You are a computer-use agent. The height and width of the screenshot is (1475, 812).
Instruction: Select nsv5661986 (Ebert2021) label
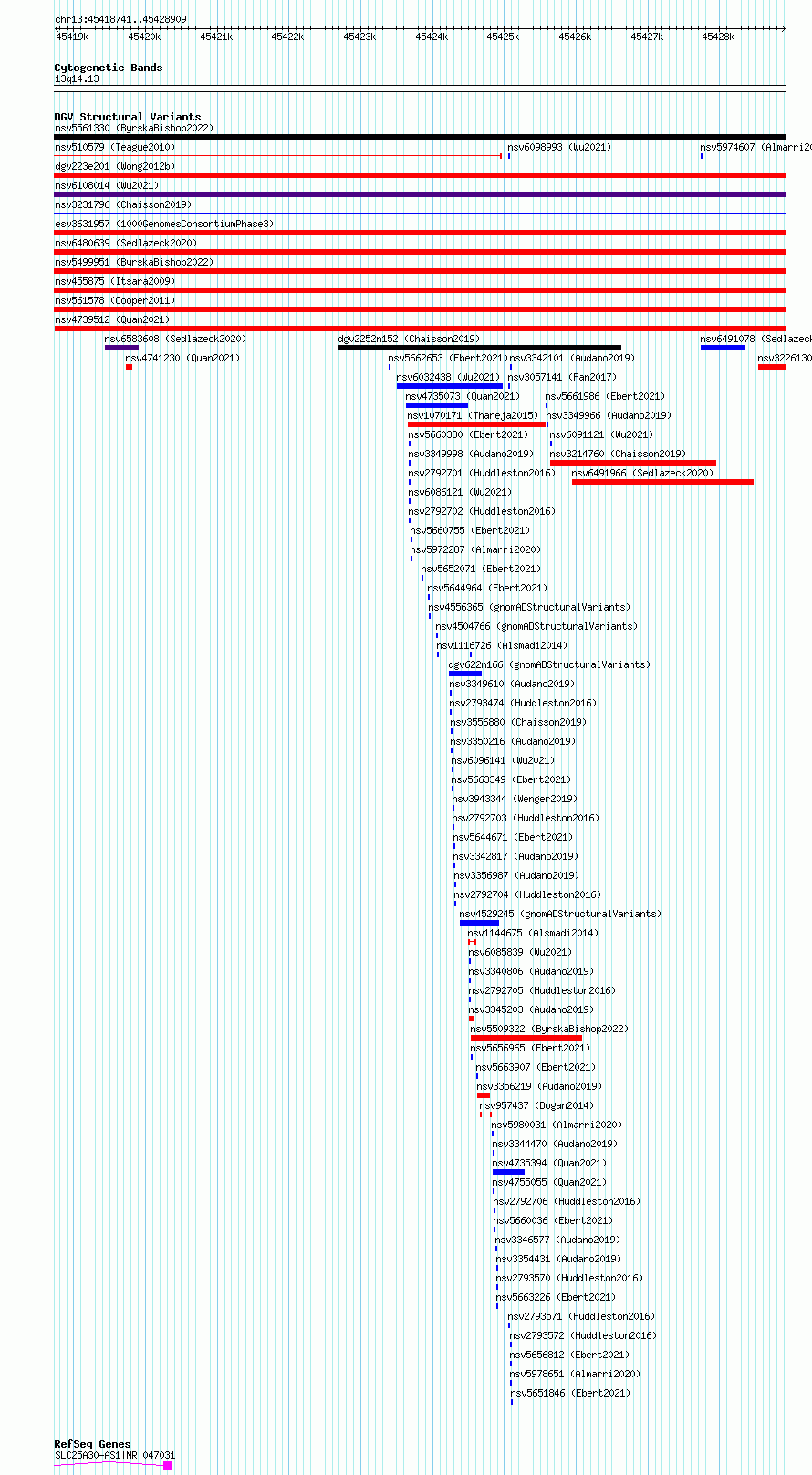[605, 396]
